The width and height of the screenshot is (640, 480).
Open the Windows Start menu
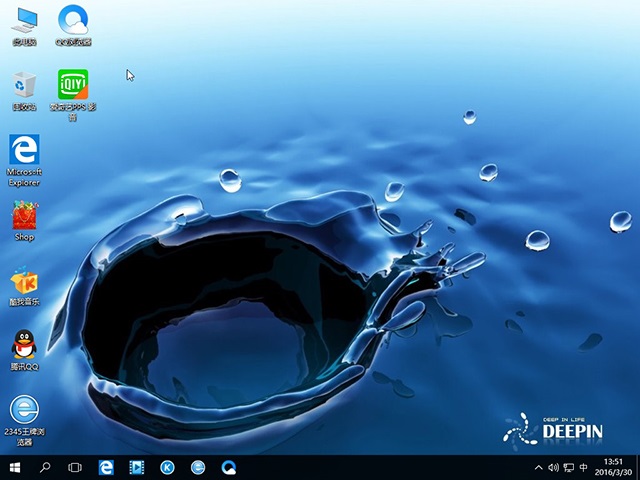point(15,467)
